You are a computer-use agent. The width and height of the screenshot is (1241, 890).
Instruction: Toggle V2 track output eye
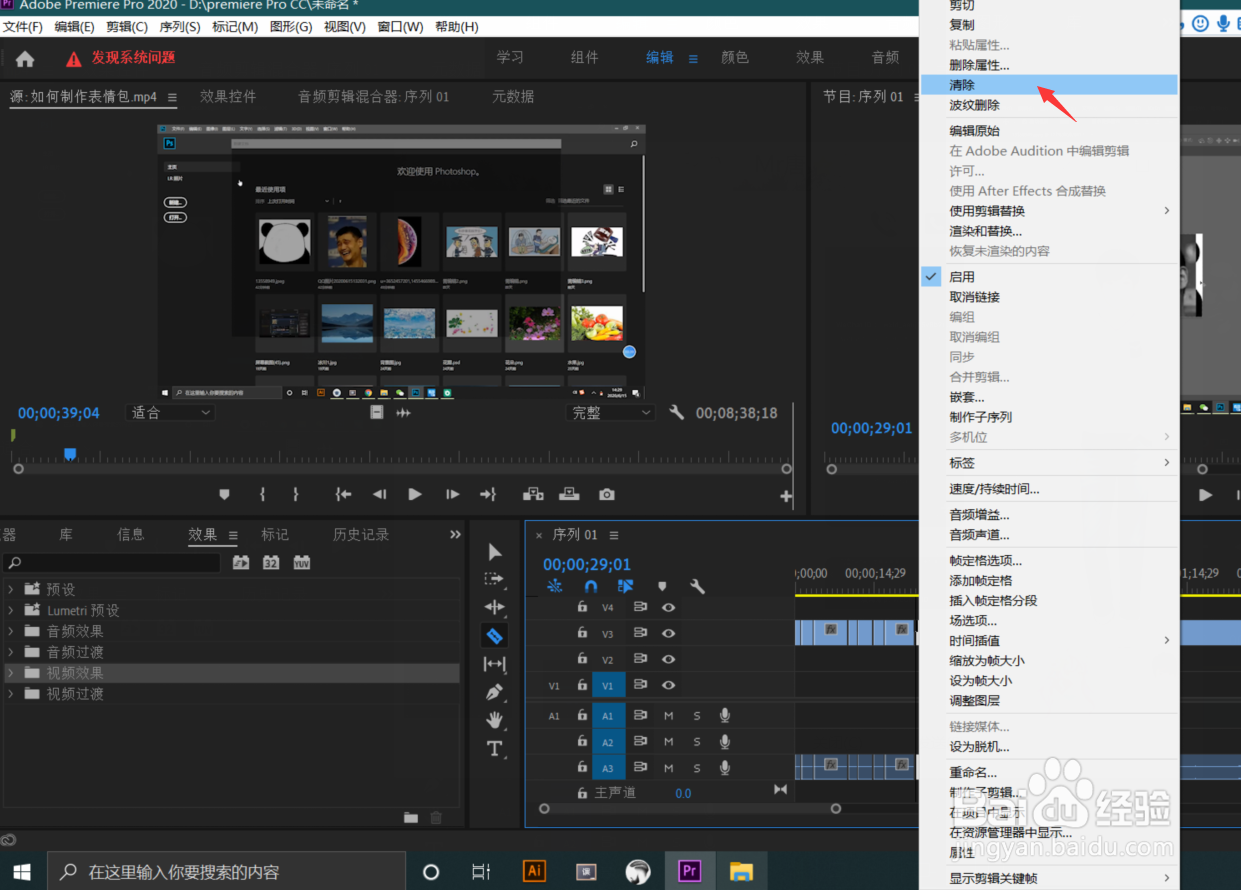[668, 659]
